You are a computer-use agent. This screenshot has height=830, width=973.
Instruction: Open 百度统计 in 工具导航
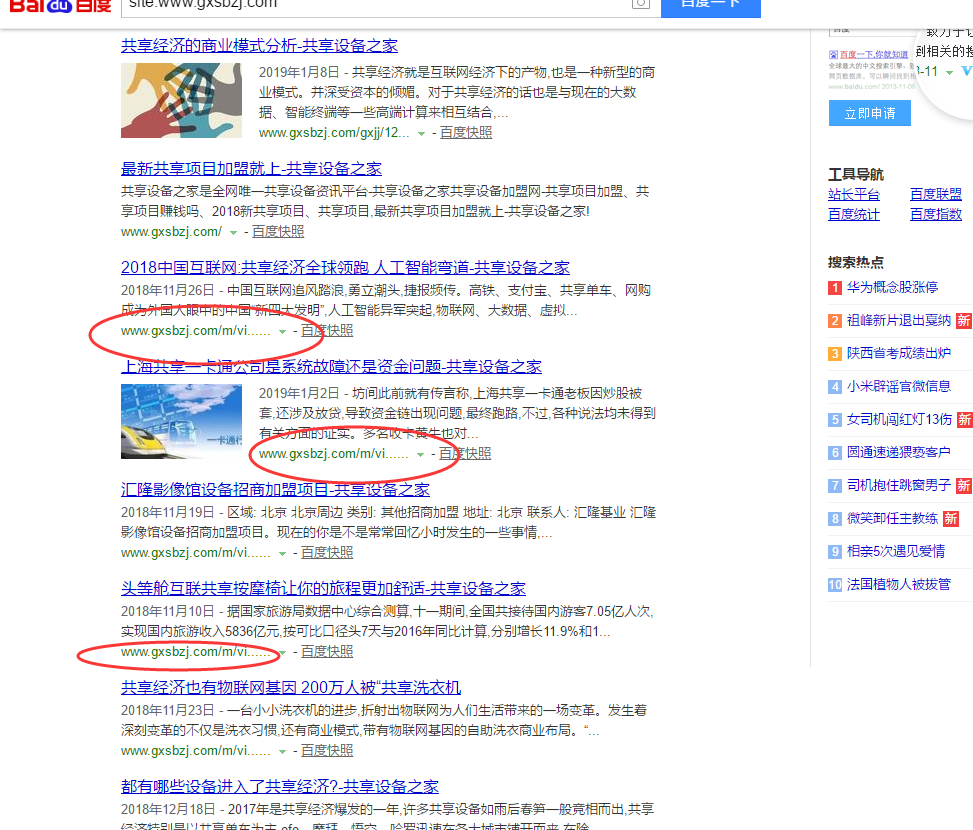pos(854,215)
